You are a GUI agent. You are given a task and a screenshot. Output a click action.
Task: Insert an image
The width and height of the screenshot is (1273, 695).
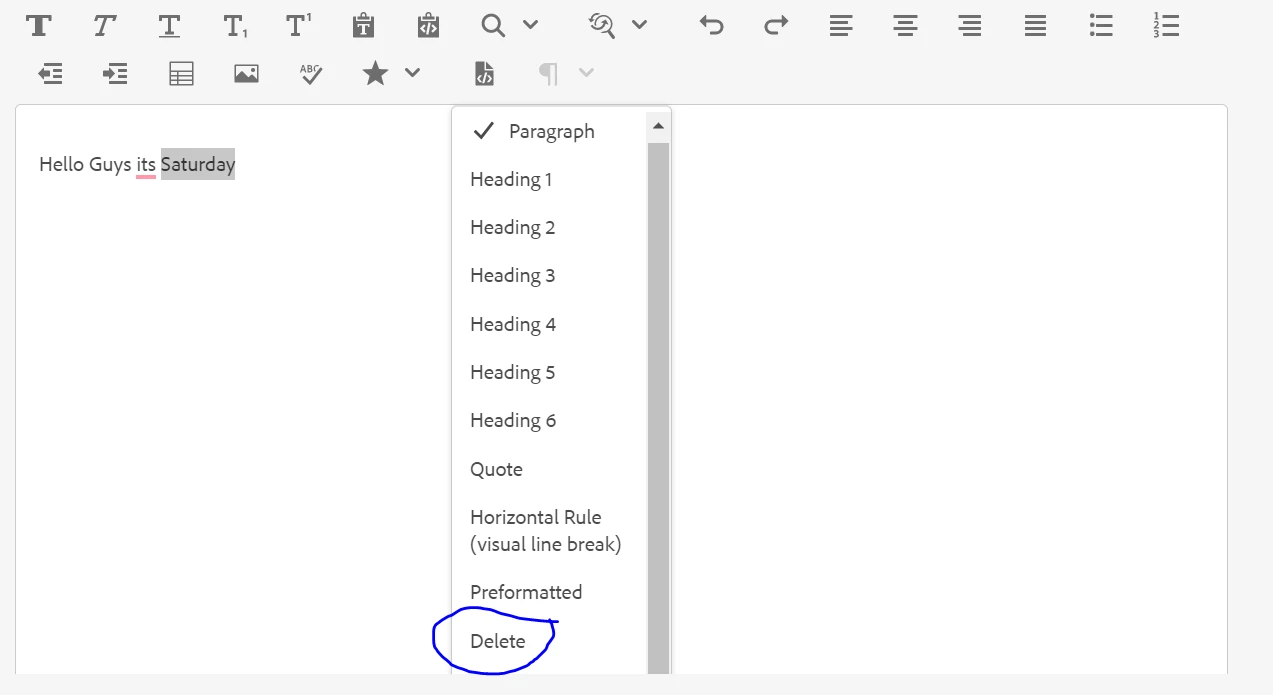[x=246, y=73]
